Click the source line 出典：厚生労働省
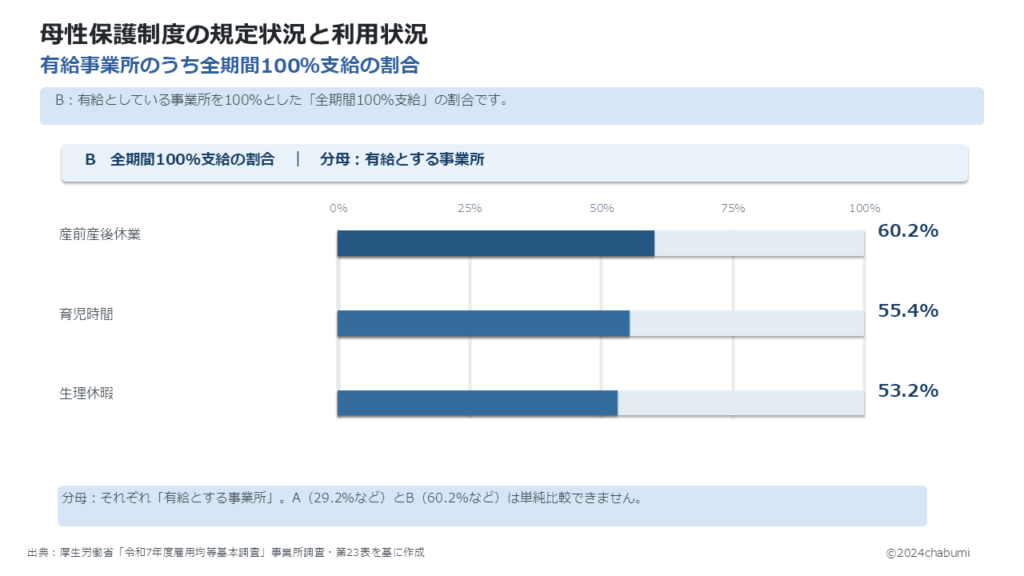Screen dimensions: 1024x576 pyautogui.click(x=226, y=552)
